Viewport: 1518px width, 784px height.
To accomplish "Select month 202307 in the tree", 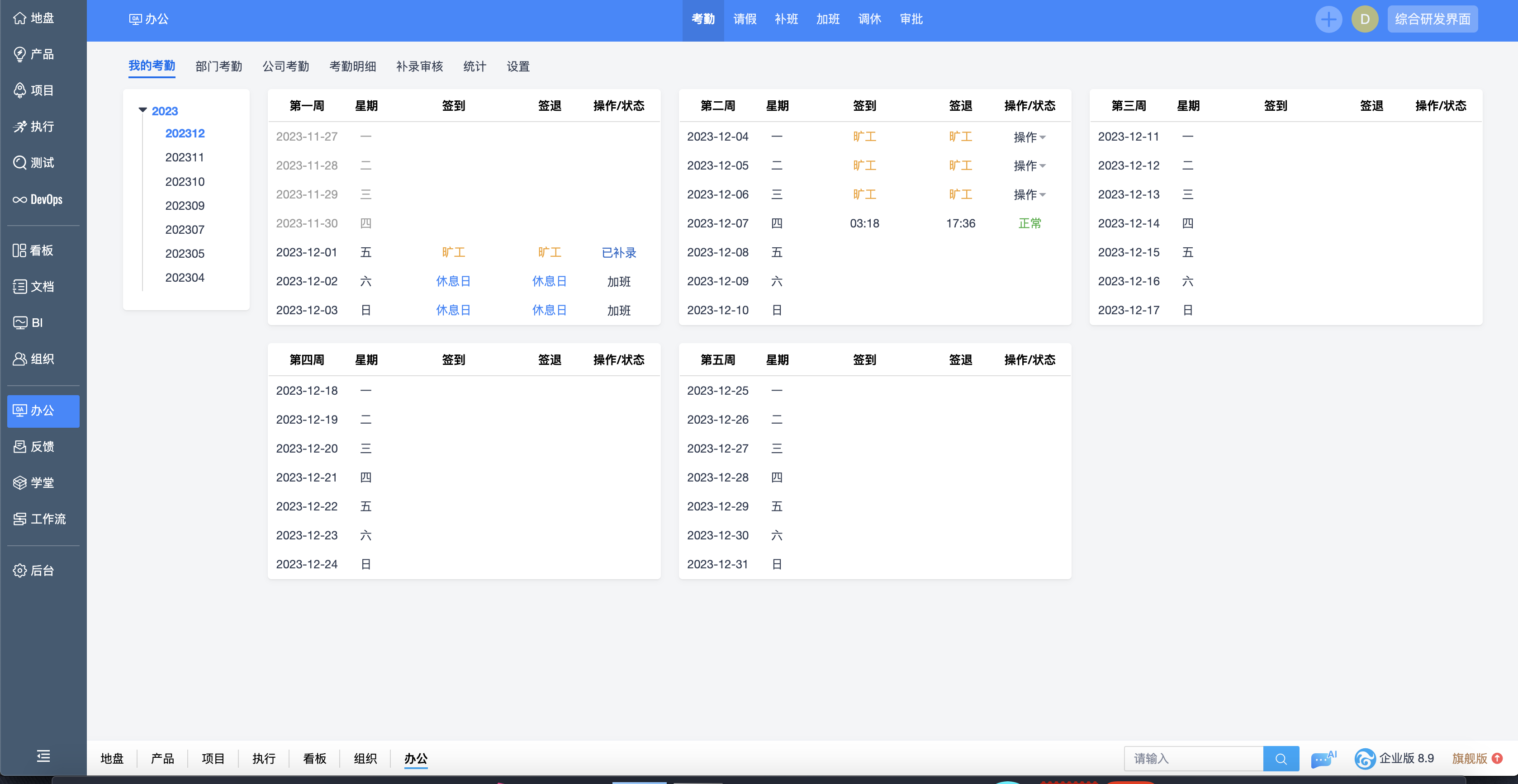I will (185, 230).
